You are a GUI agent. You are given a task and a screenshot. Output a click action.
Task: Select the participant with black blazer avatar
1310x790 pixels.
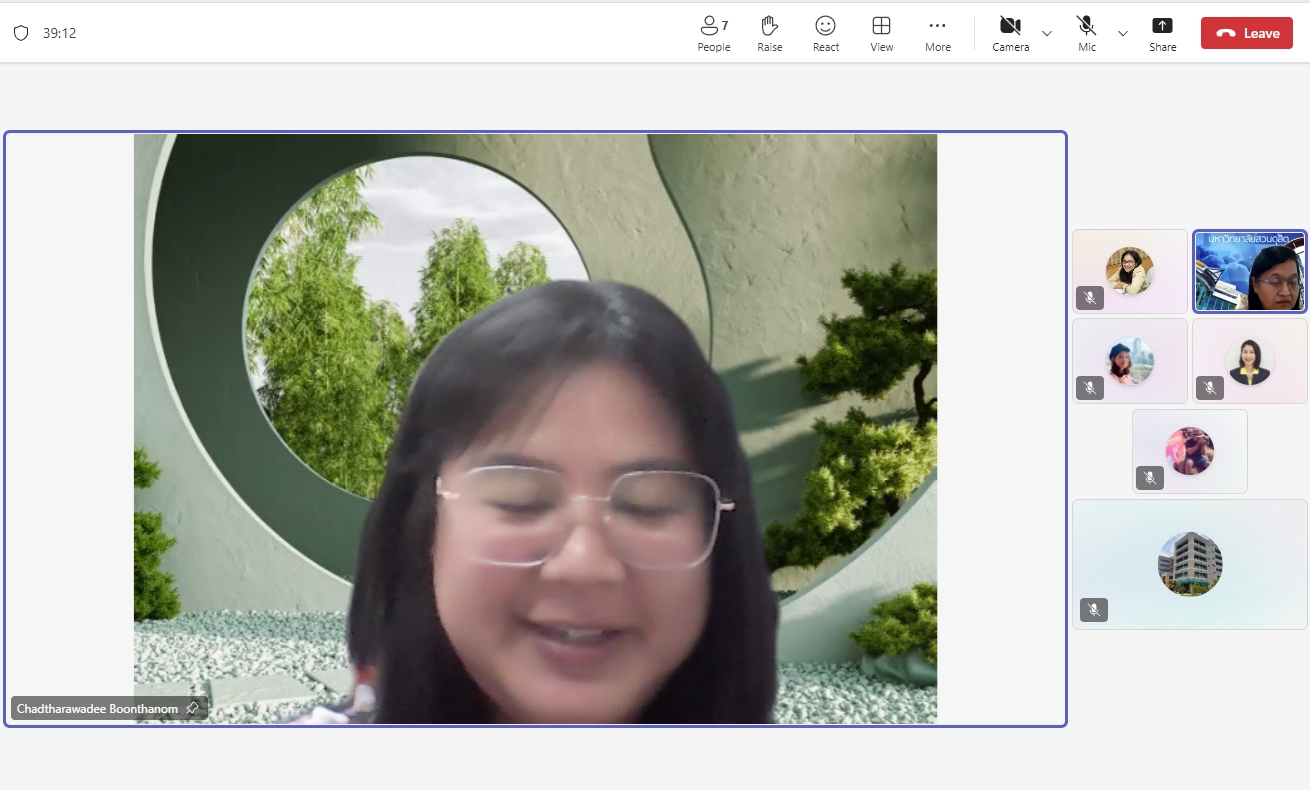1249,361
